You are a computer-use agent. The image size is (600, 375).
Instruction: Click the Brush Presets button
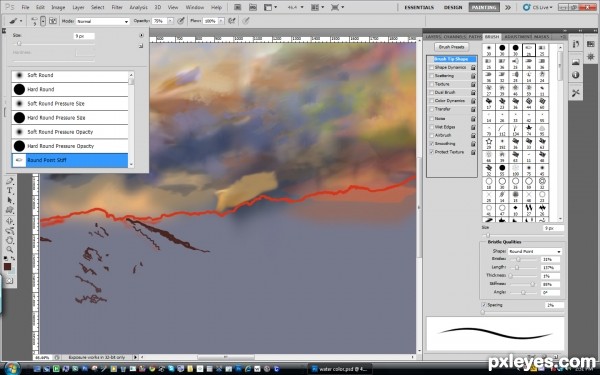(452, 47)
